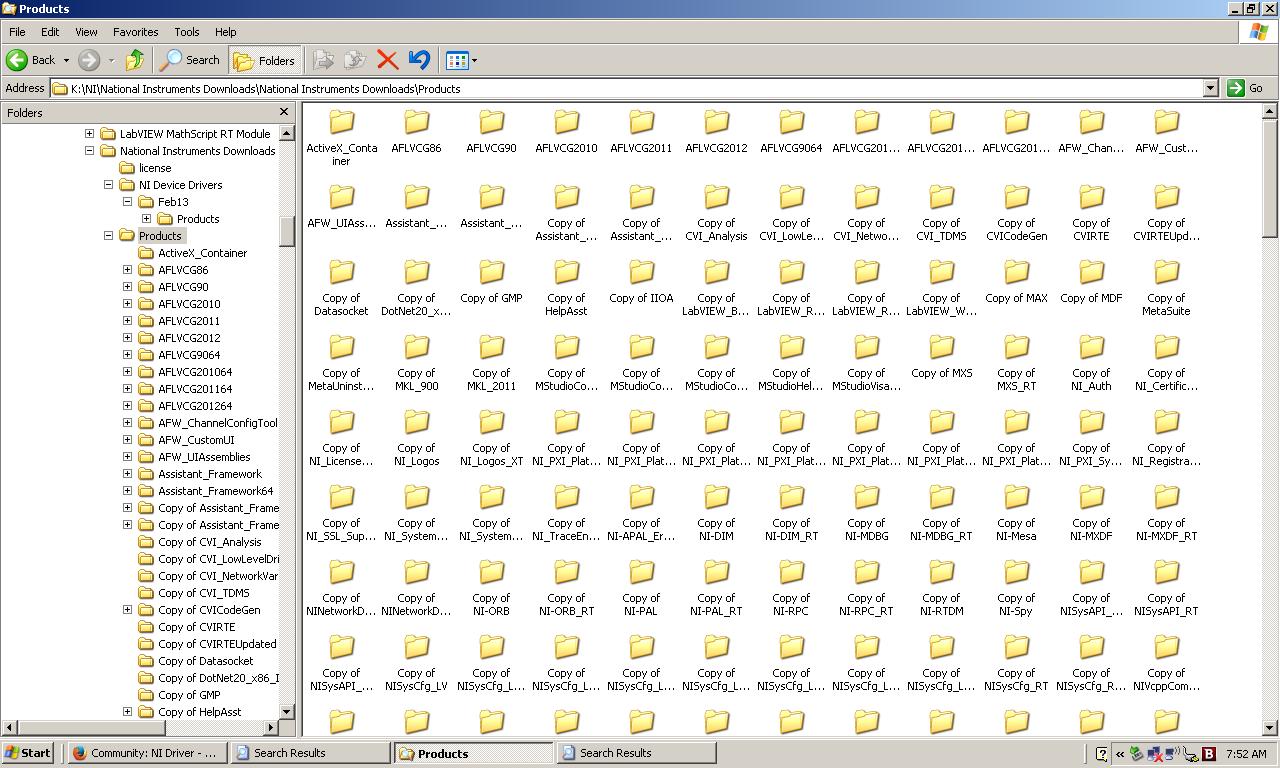This screenshot has width=1280, height=768.
Task: Open the Search magnifier toolbar button
Action: [x=191, y=60]
